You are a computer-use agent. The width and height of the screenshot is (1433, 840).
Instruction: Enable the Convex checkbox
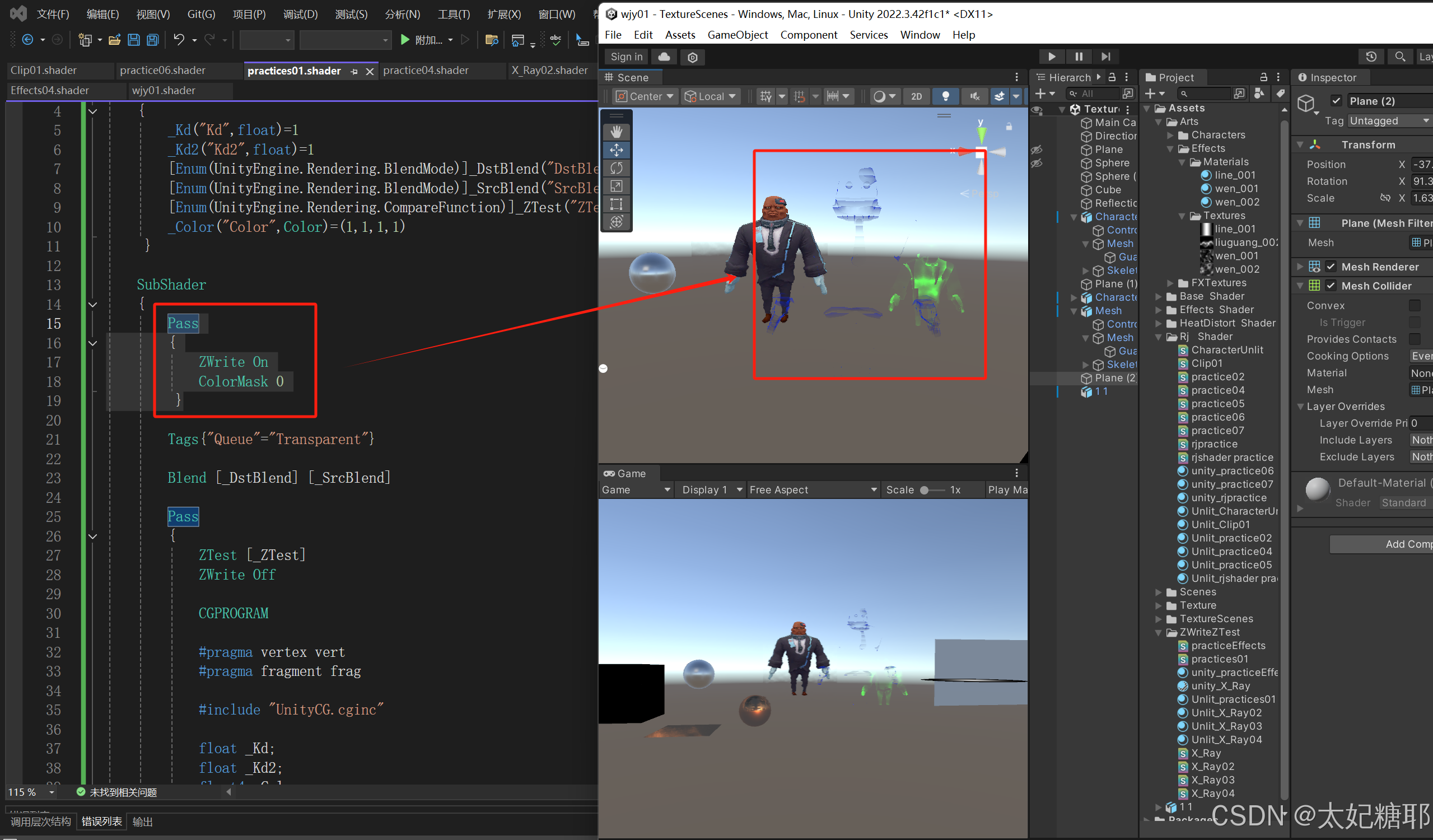tap(1414, 305)
